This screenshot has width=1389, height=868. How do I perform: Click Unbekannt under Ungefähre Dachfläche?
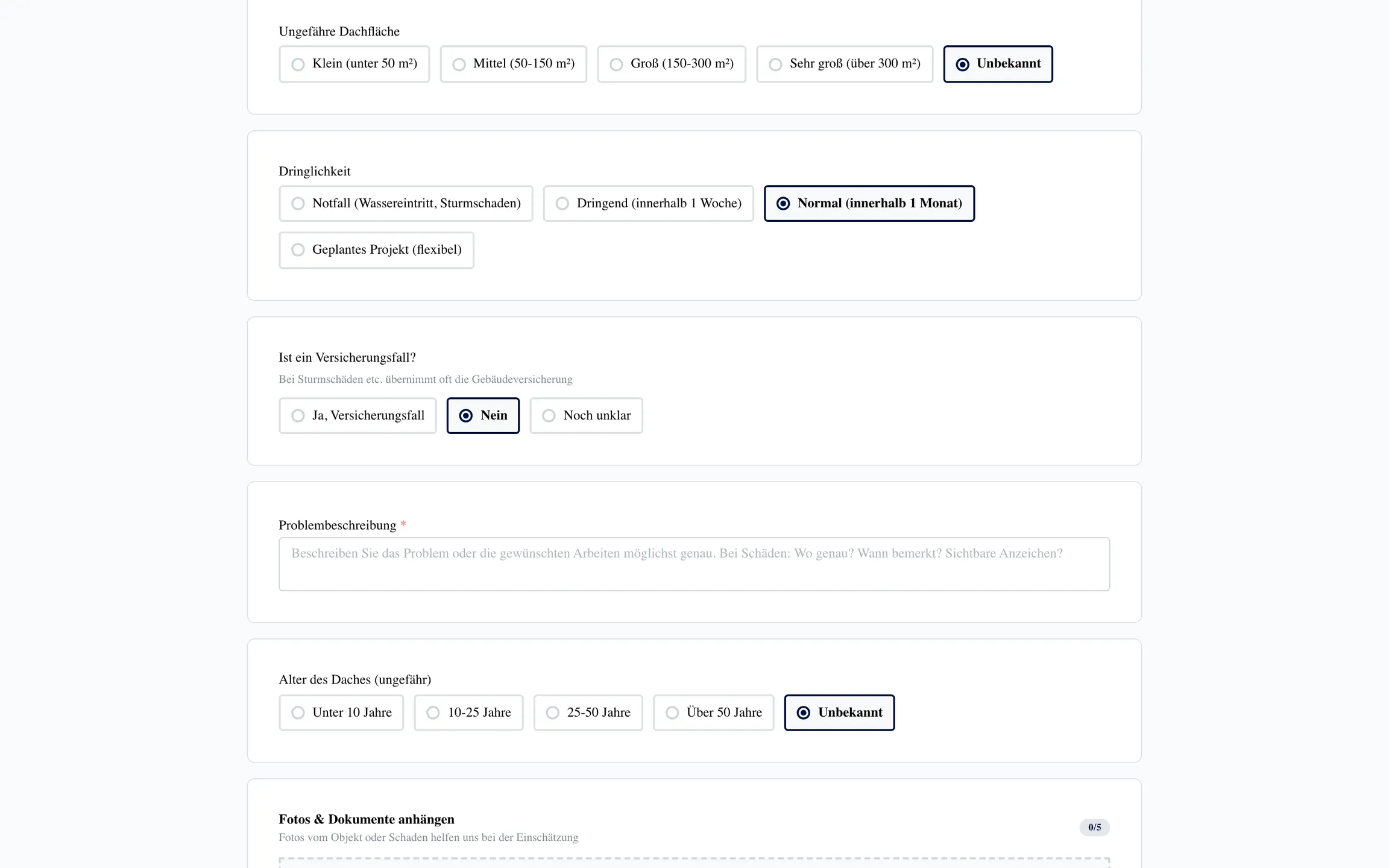click(998, 64)
